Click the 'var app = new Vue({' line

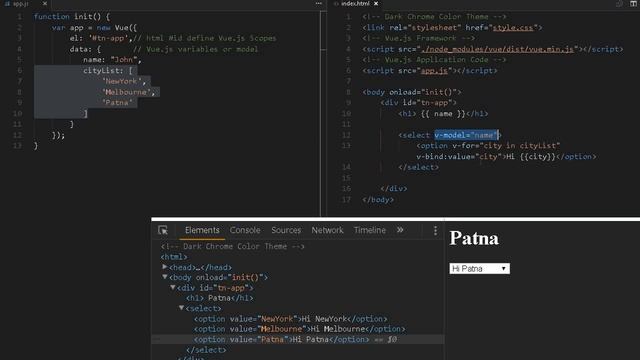coord(94,28)
